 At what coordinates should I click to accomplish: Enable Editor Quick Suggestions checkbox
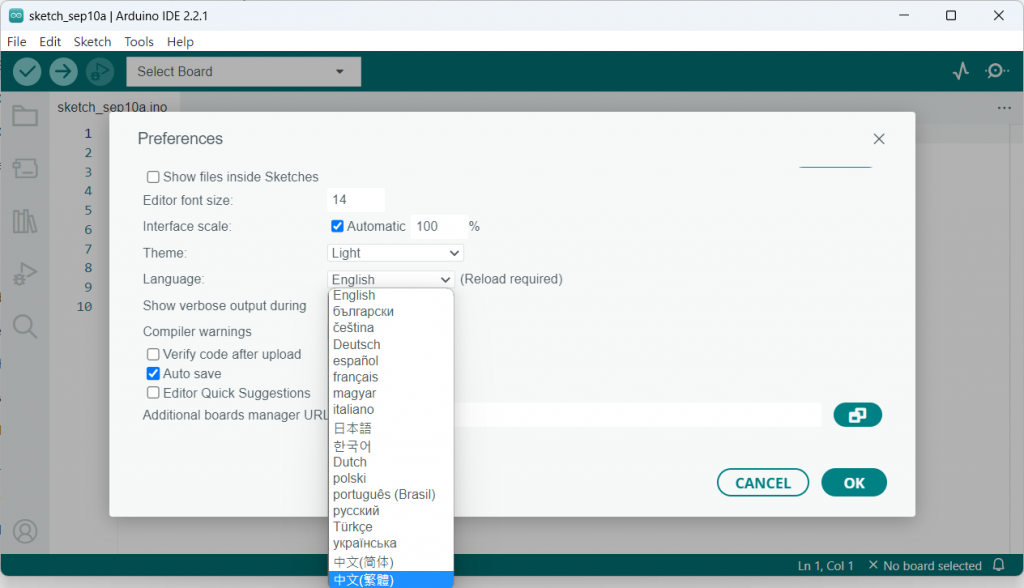pyautogui.click(x=153, y=393)
